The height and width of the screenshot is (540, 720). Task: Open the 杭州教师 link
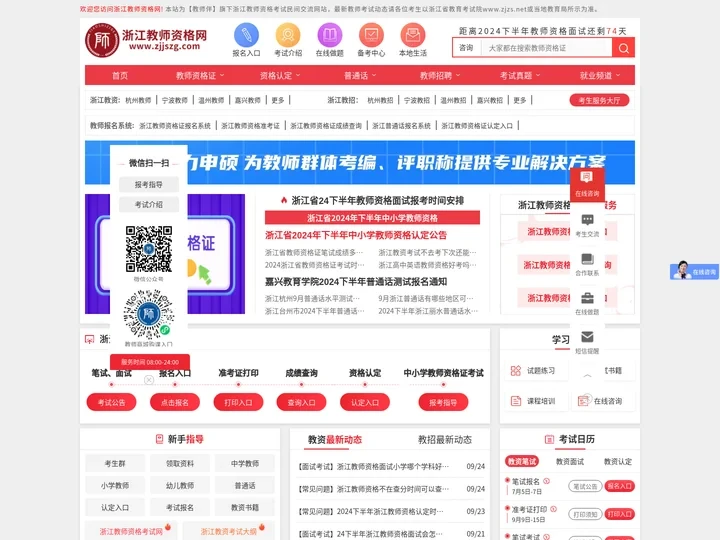pos(138,100)
